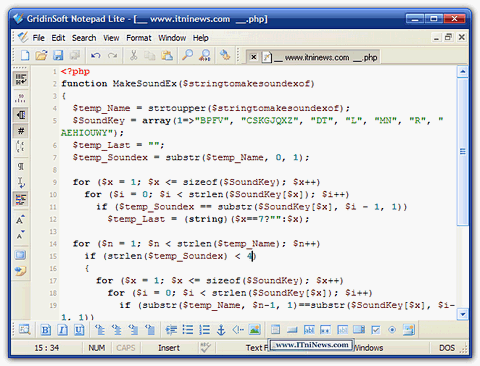
Task: Create a new document with New icon
Action: 25,55
